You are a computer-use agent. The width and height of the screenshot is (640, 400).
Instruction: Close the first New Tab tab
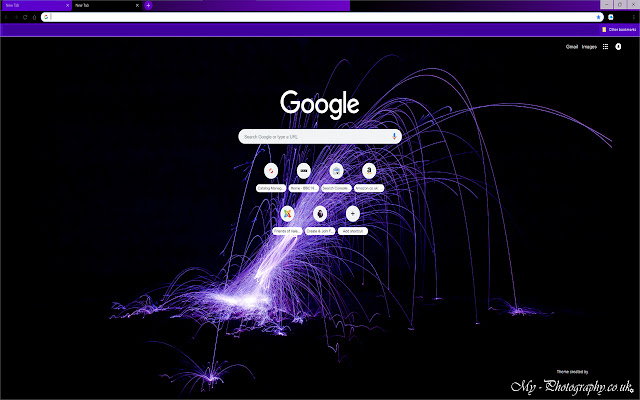point(67,5)
